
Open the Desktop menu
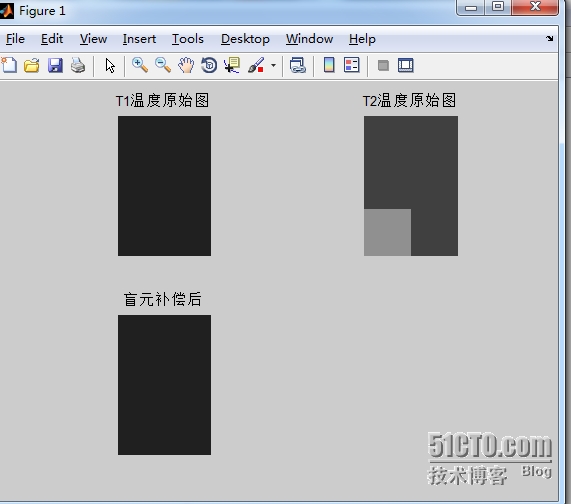[245, 39]
